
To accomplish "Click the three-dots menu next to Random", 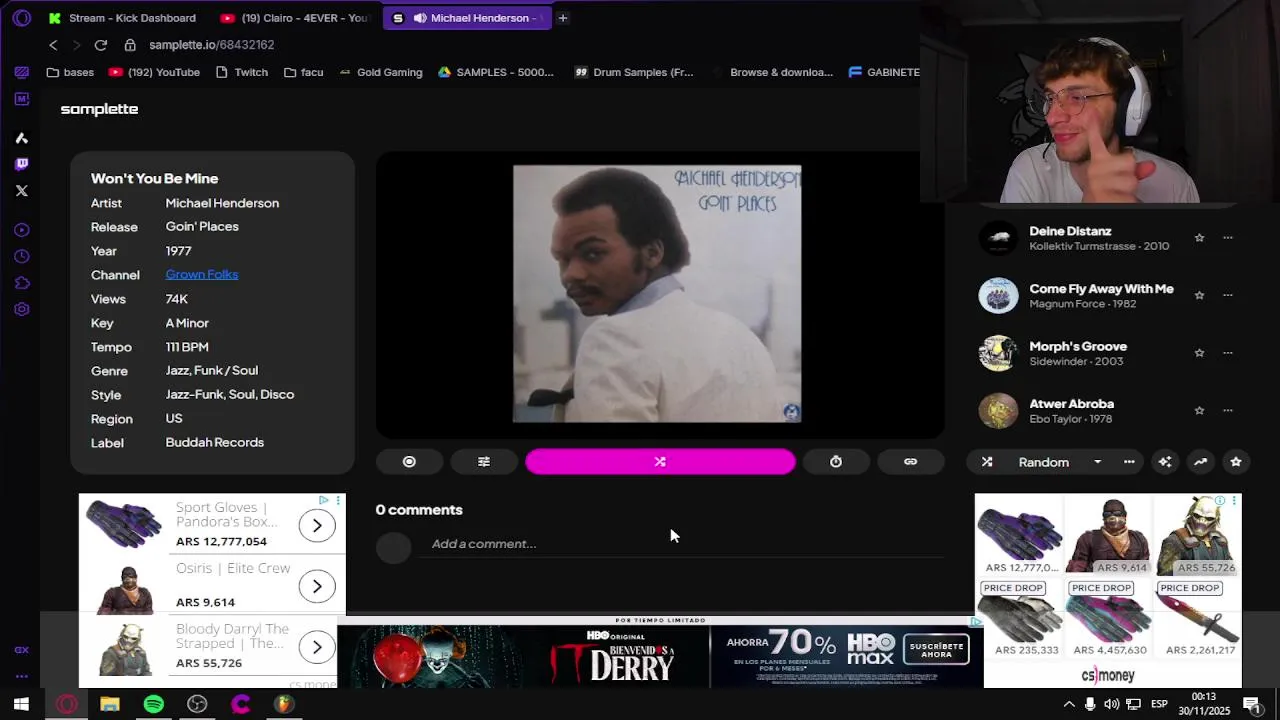I will pyautogui.click(x=1129, y=462).
